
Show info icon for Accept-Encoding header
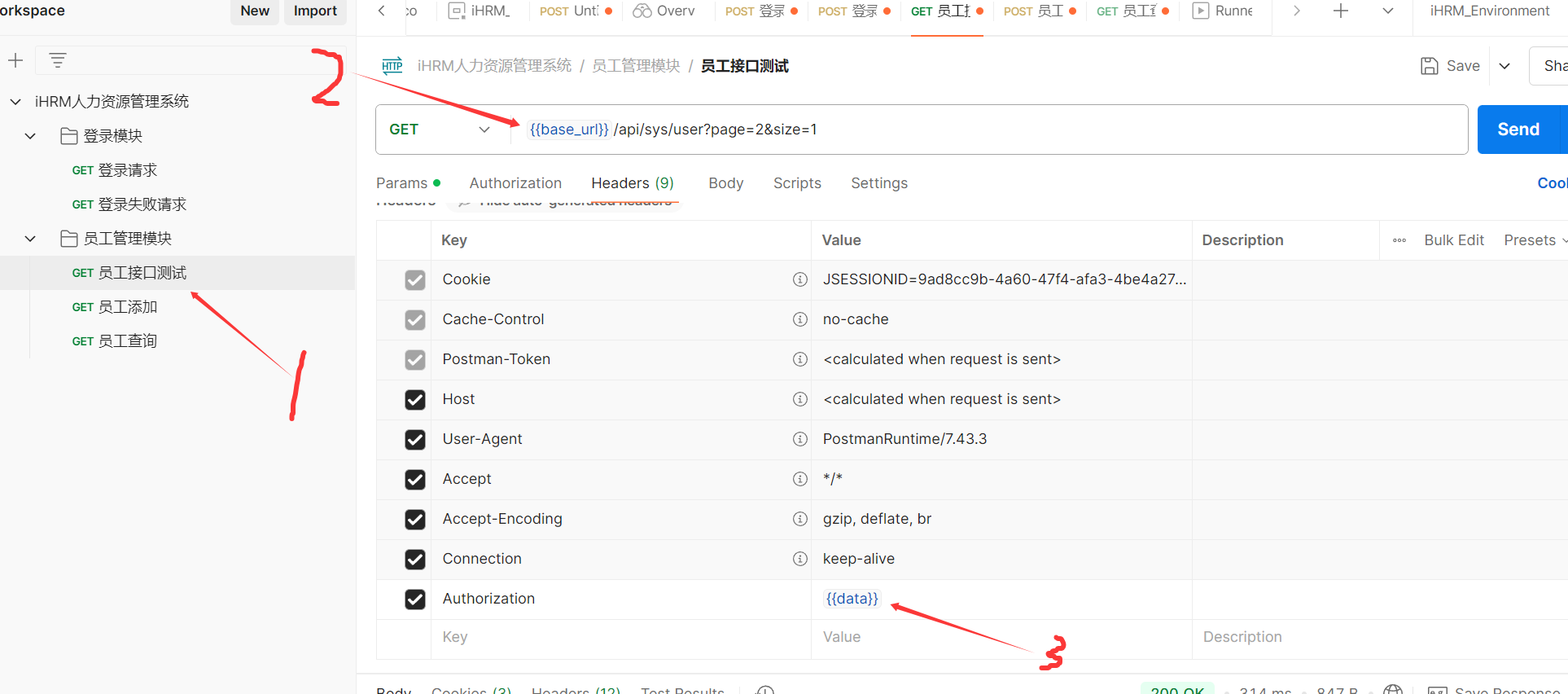pos(800,519)
